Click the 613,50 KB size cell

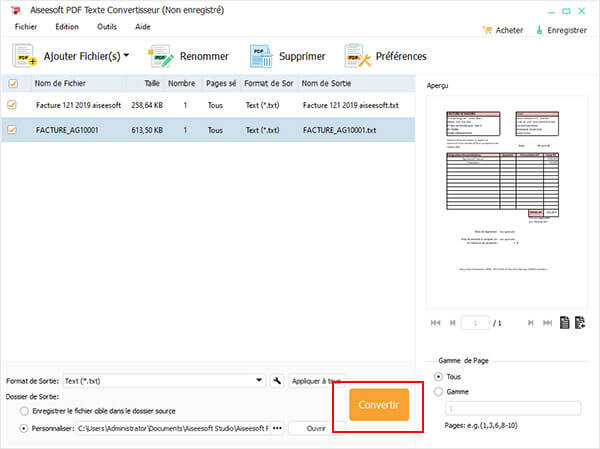[x=147, y=130]
